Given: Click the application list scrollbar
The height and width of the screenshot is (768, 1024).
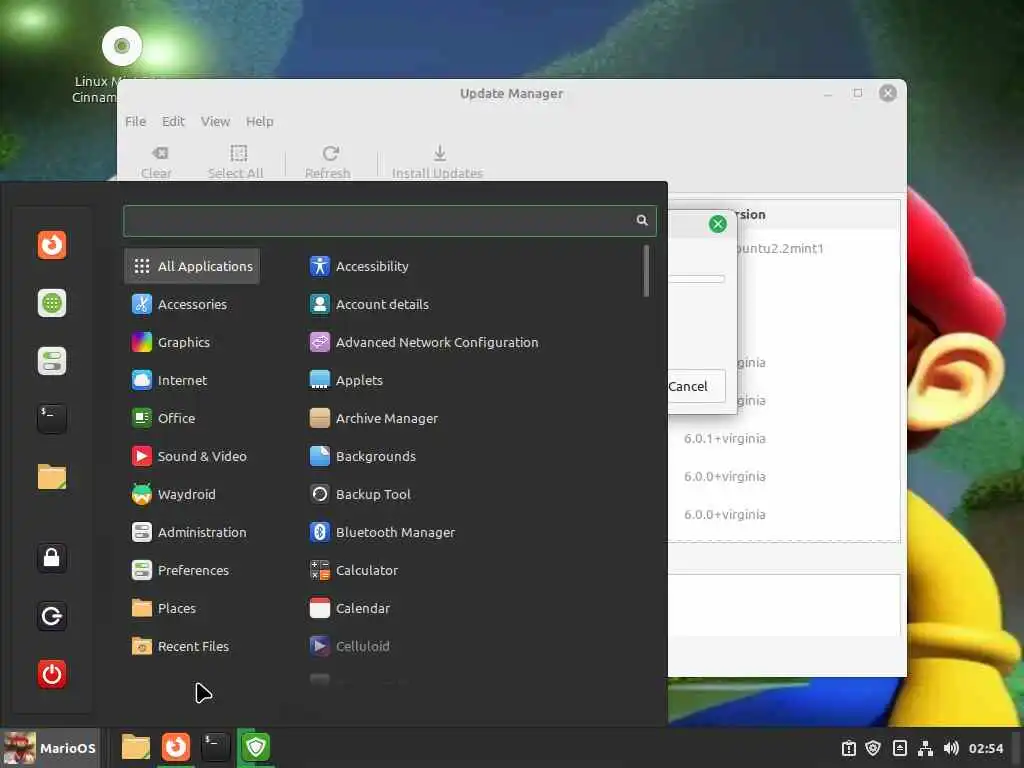Looking at the screenshot, I should coord(646,271).
